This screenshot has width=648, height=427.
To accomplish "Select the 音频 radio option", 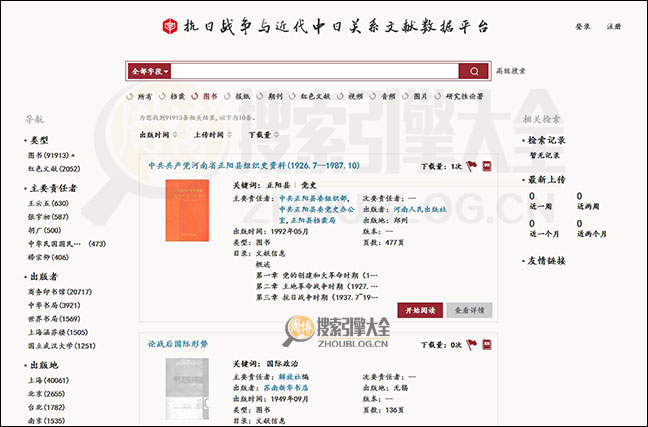I will click(x=382, y=96).
